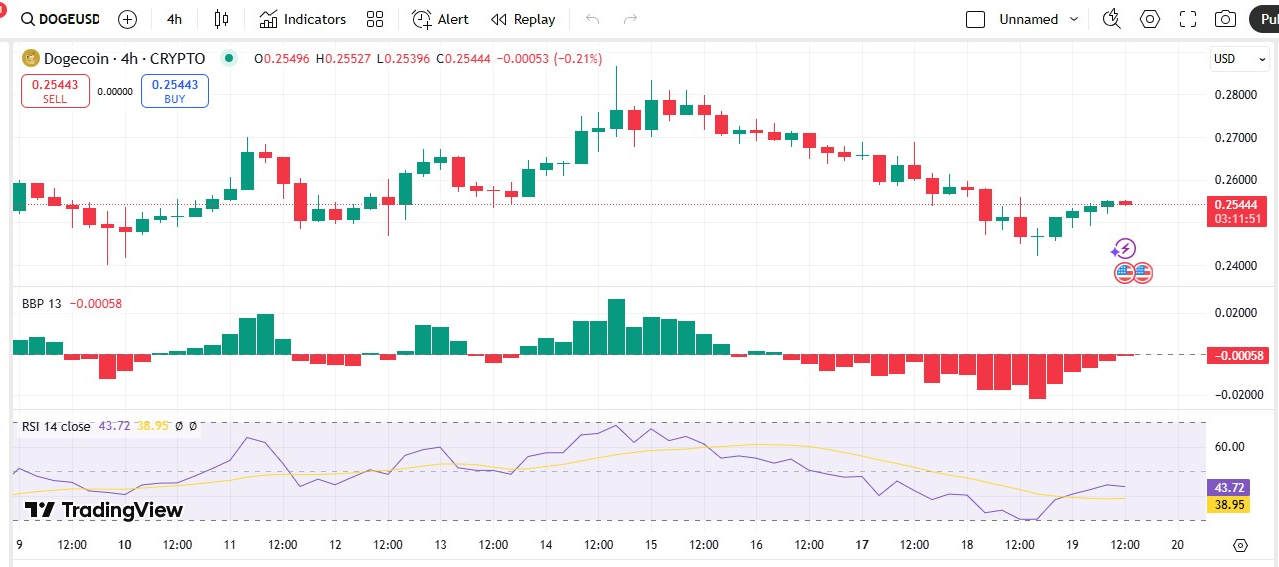The image size is (1279, 567).
Task: Undo the last chart action
Action: point(593,19)
